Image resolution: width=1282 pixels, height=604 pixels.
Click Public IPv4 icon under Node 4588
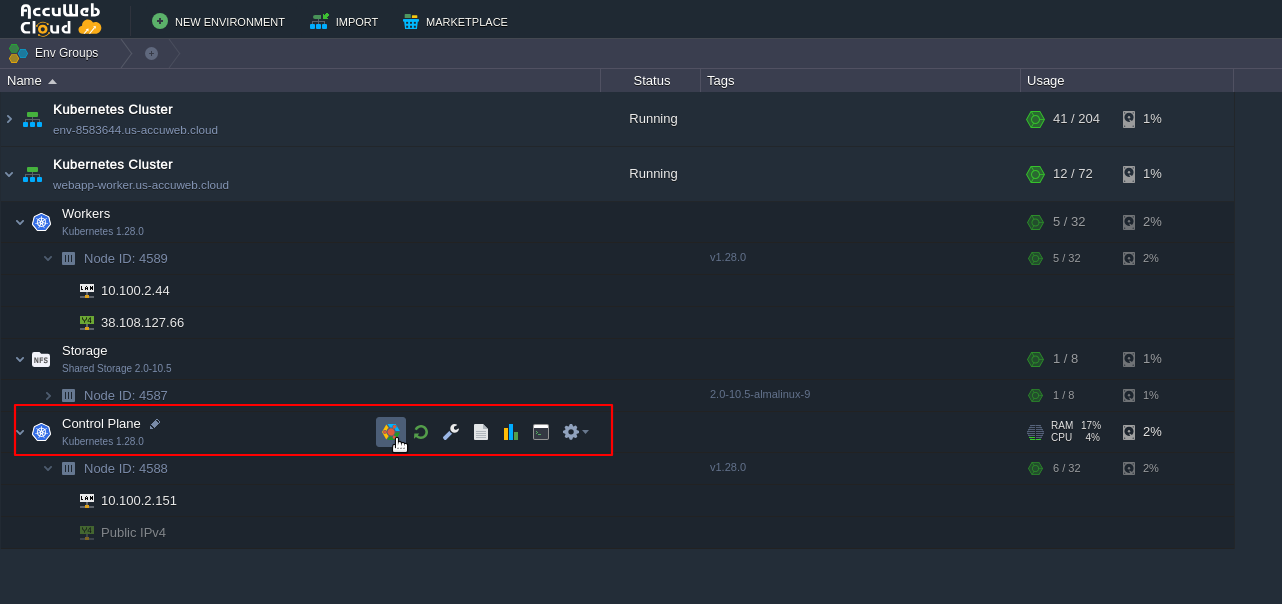pos(87,533)
